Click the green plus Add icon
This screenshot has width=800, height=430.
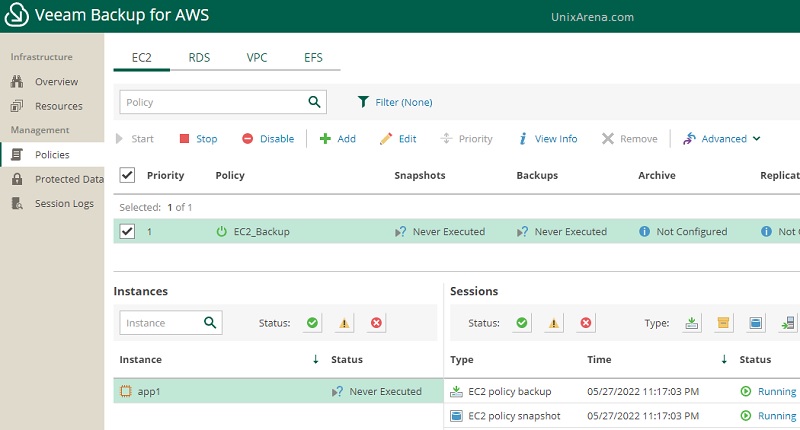325,139
